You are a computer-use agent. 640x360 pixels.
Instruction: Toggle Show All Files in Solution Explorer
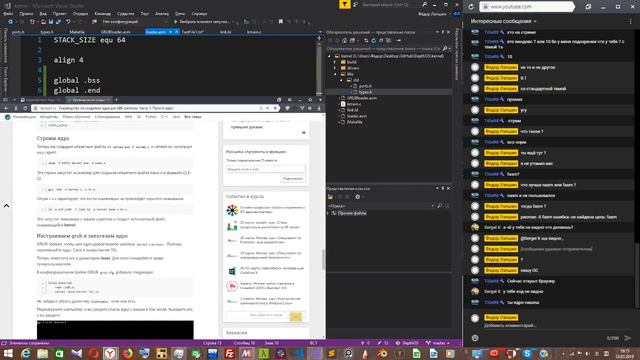388,40
